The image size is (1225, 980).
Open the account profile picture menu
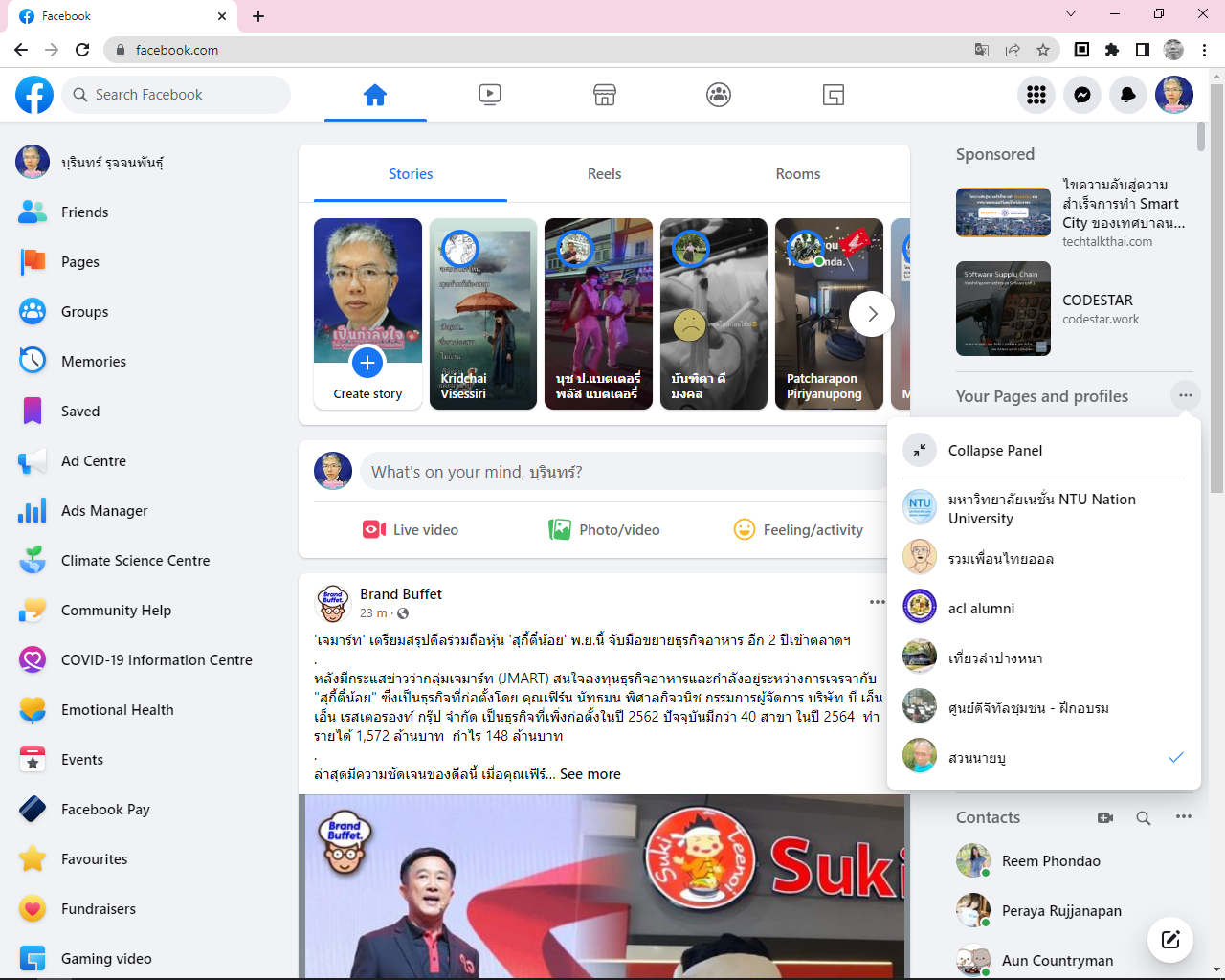click(x=1174, y=95)
